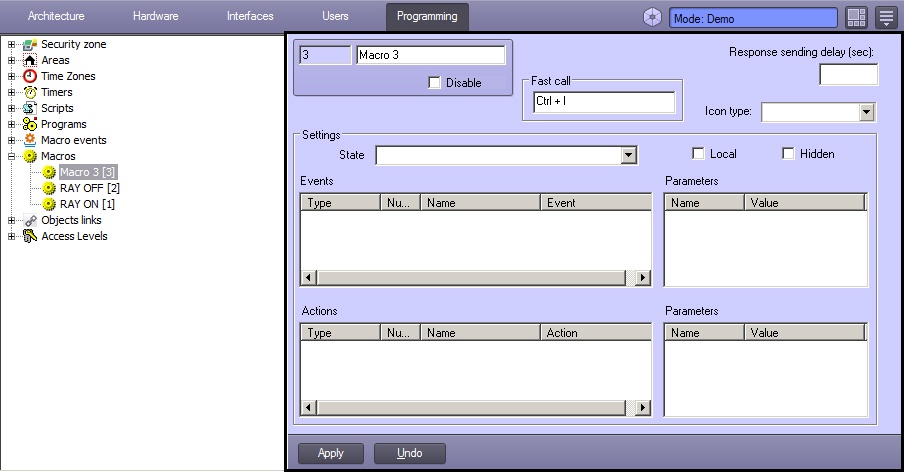Click the Macros gear icon
Screen dimensions: 904x472
pyautogui.click(x=30, y=156)
